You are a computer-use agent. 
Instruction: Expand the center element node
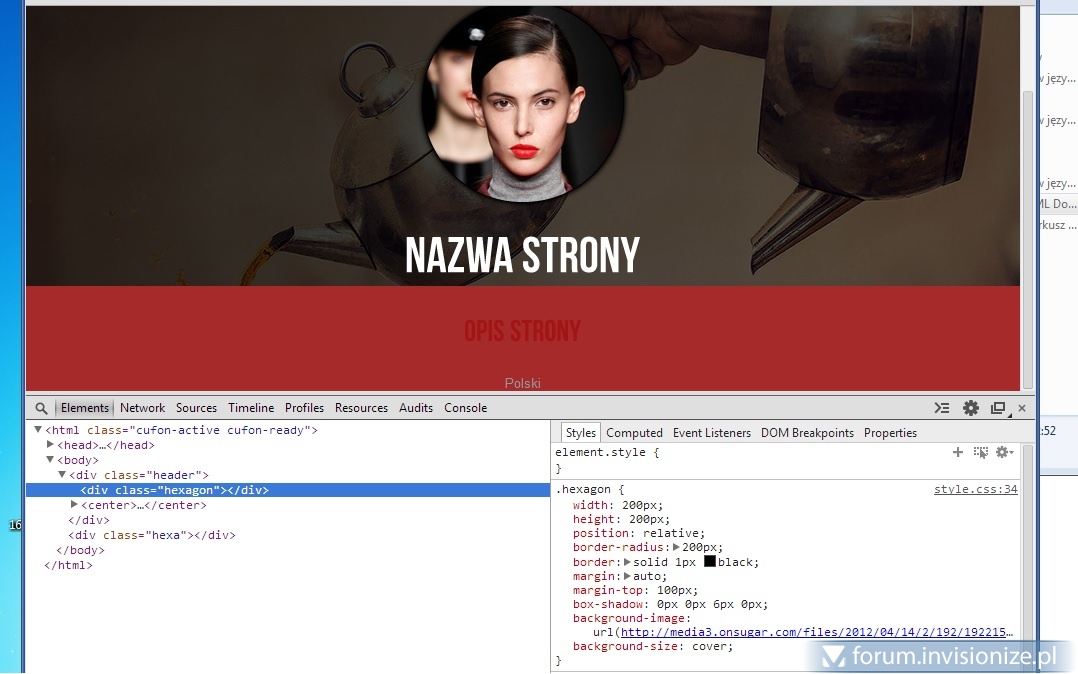(x=74, y=505)
